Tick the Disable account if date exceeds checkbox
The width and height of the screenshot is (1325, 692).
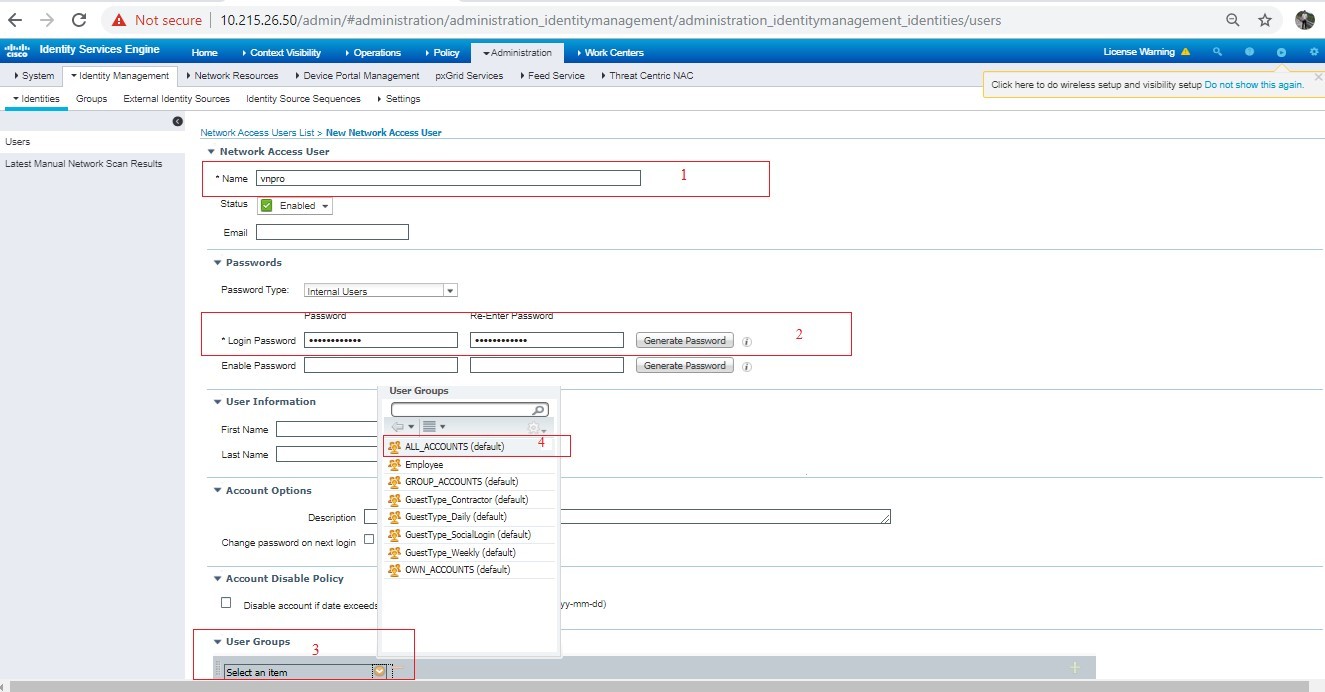[226, 603]
